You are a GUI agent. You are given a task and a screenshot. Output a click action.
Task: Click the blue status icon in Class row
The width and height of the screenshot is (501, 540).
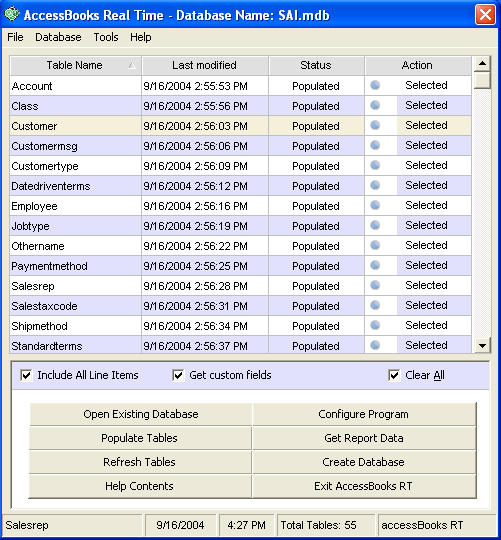pos(375,105)
